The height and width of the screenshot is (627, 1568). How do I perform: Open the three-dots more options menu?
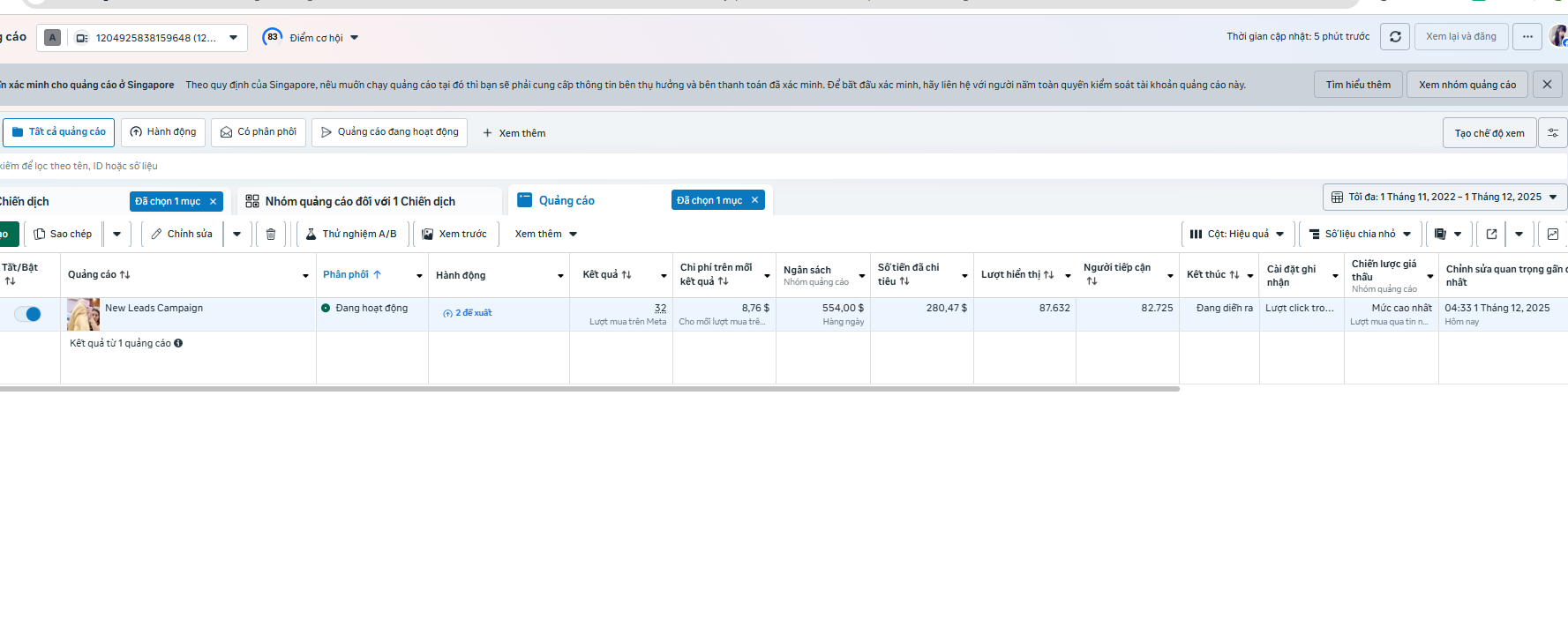click(1527, 37)
